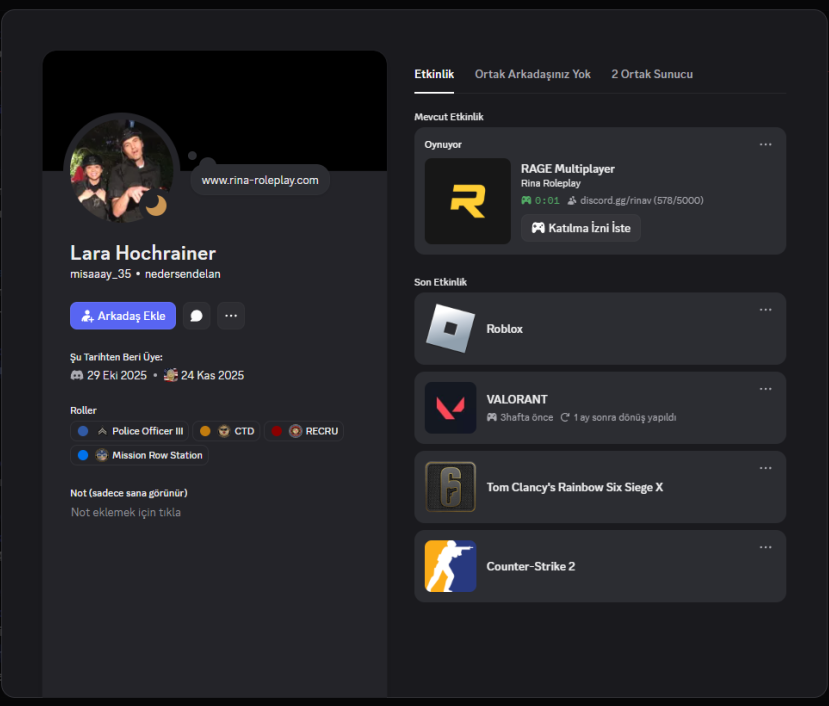Viewport: 829px width, 706px height.
Task: Click the orange CTD role color dot
Action: (205, 431)
